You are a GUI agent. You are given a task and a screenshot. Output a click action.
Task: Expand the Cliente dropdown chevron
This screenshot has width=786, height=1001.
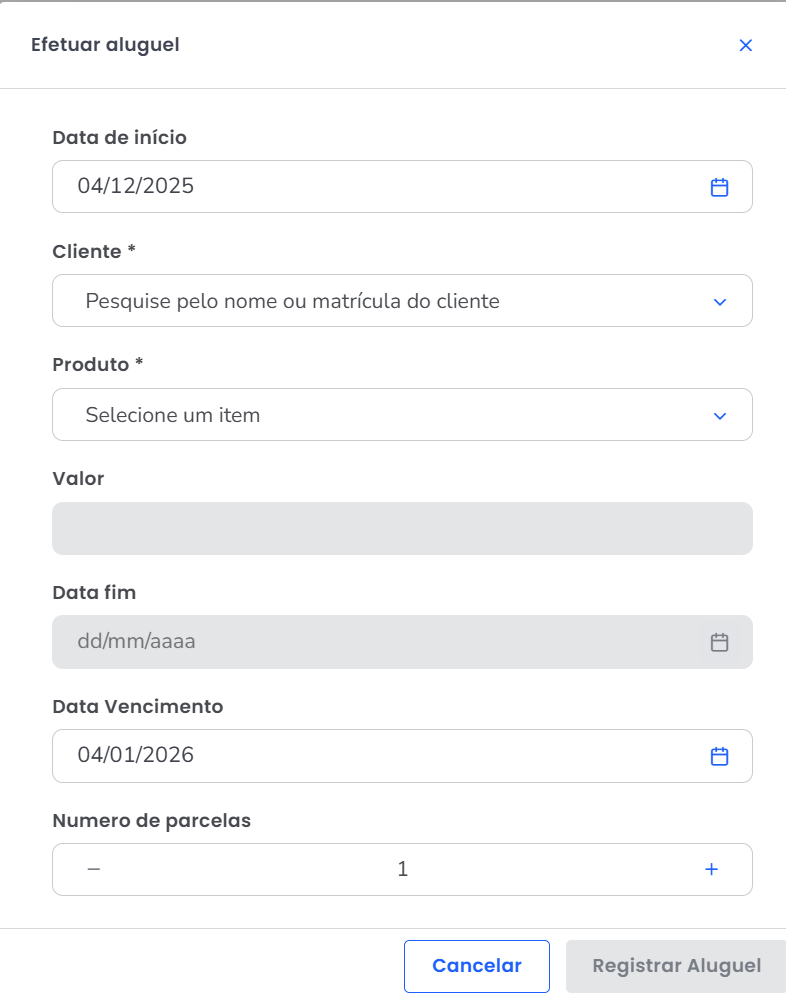tap(719, 301)
